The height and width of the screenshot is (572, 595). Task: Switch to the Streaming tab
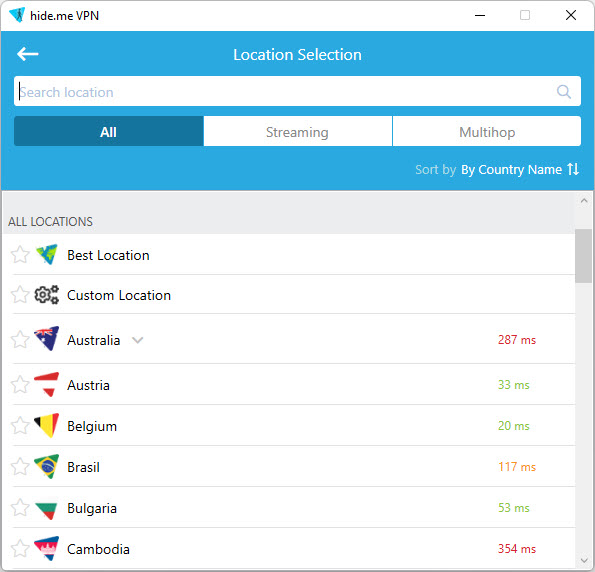pyautogui.click(x=298, y=132)
